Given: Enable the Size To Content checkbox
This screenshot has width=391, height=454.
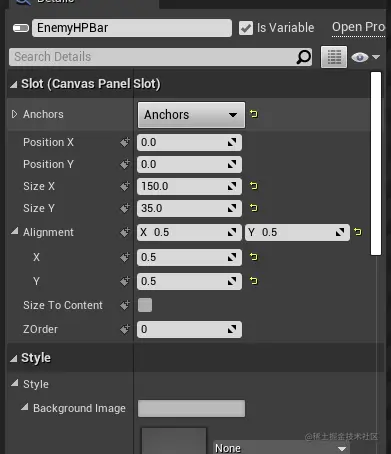Looking at the screenshot, I should (x=145, y=305).
